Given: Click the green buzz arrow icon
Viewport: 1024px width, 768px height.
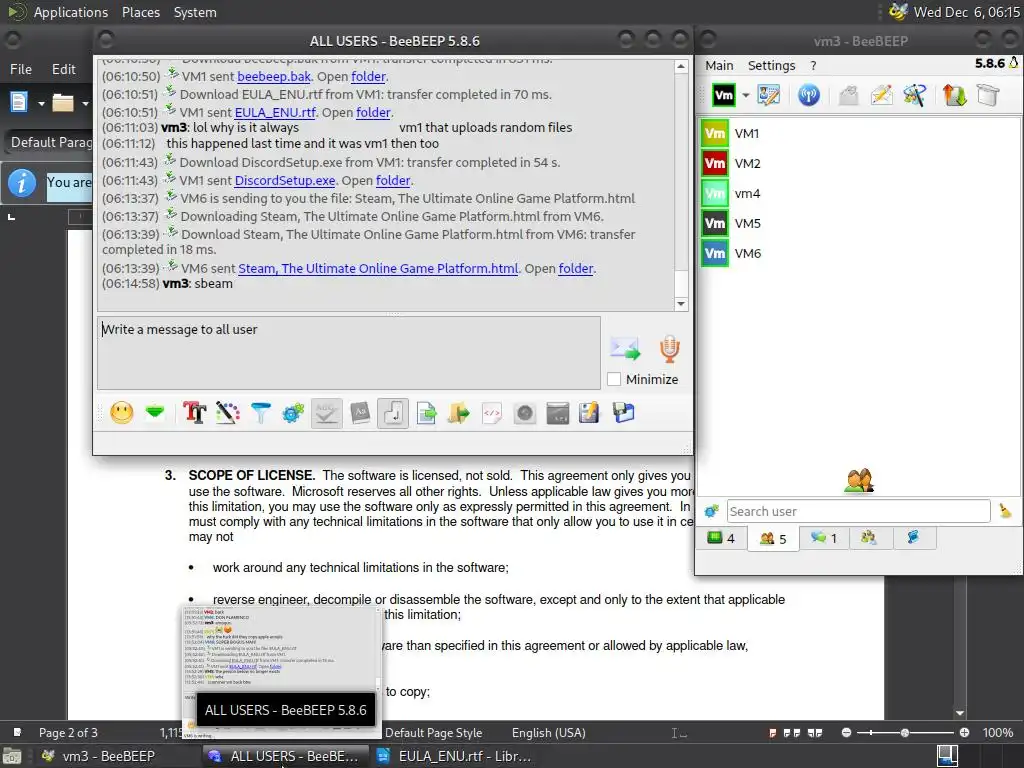Looking at the screenshot, I should 155,412.
